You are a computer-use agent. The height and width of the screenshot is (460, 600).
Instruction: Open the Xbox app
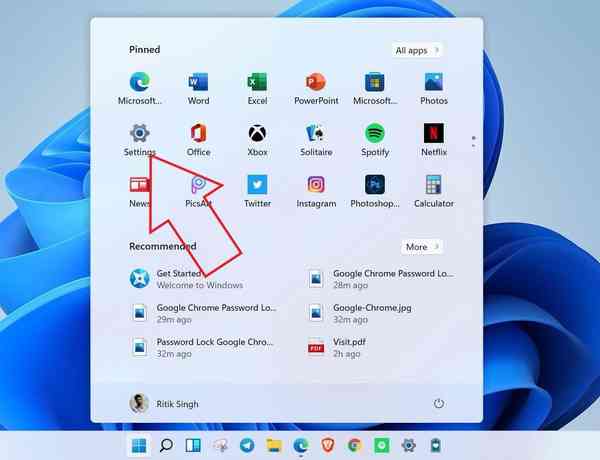(x=257, y=140)
